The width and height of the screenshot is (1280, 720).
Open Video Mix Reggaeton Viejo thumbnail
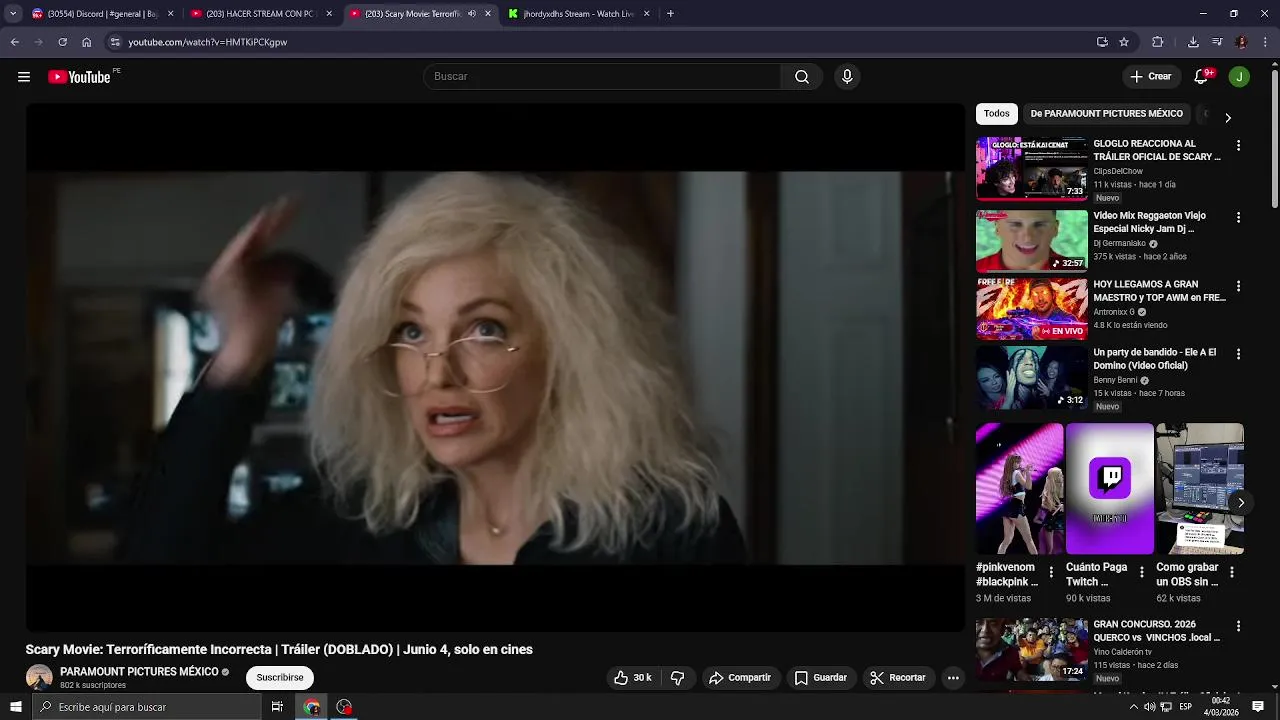(1032, 241)
